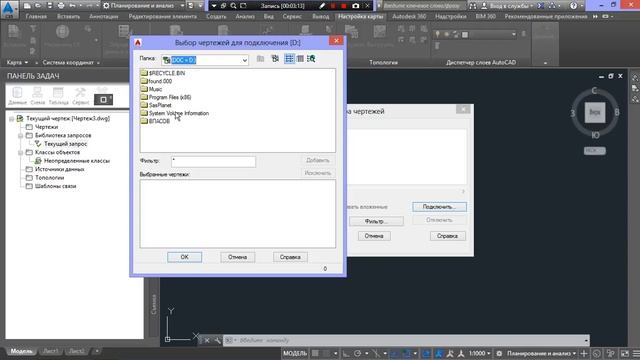Open the Карта panel dropdown
Screen dimensions: 640x360
(x=17, y=62)
